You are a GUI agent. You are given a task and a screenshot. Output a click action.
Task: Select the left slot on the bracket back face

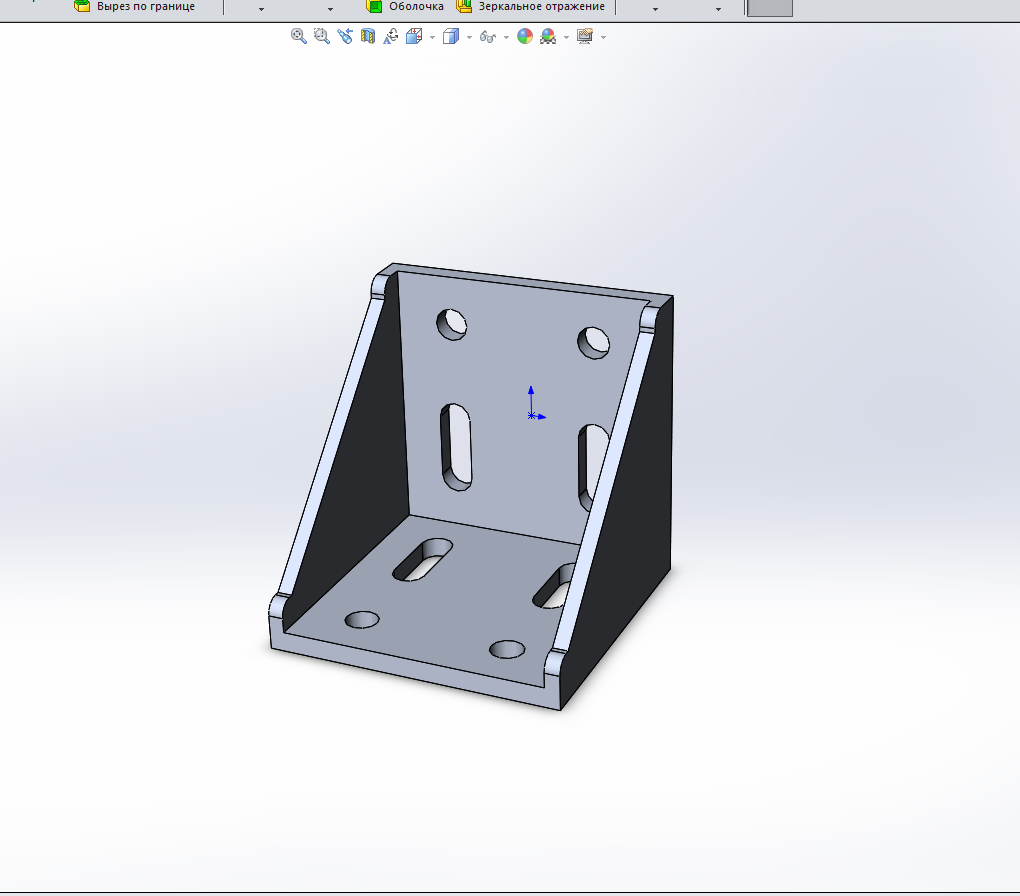click(x=456, y=447)
